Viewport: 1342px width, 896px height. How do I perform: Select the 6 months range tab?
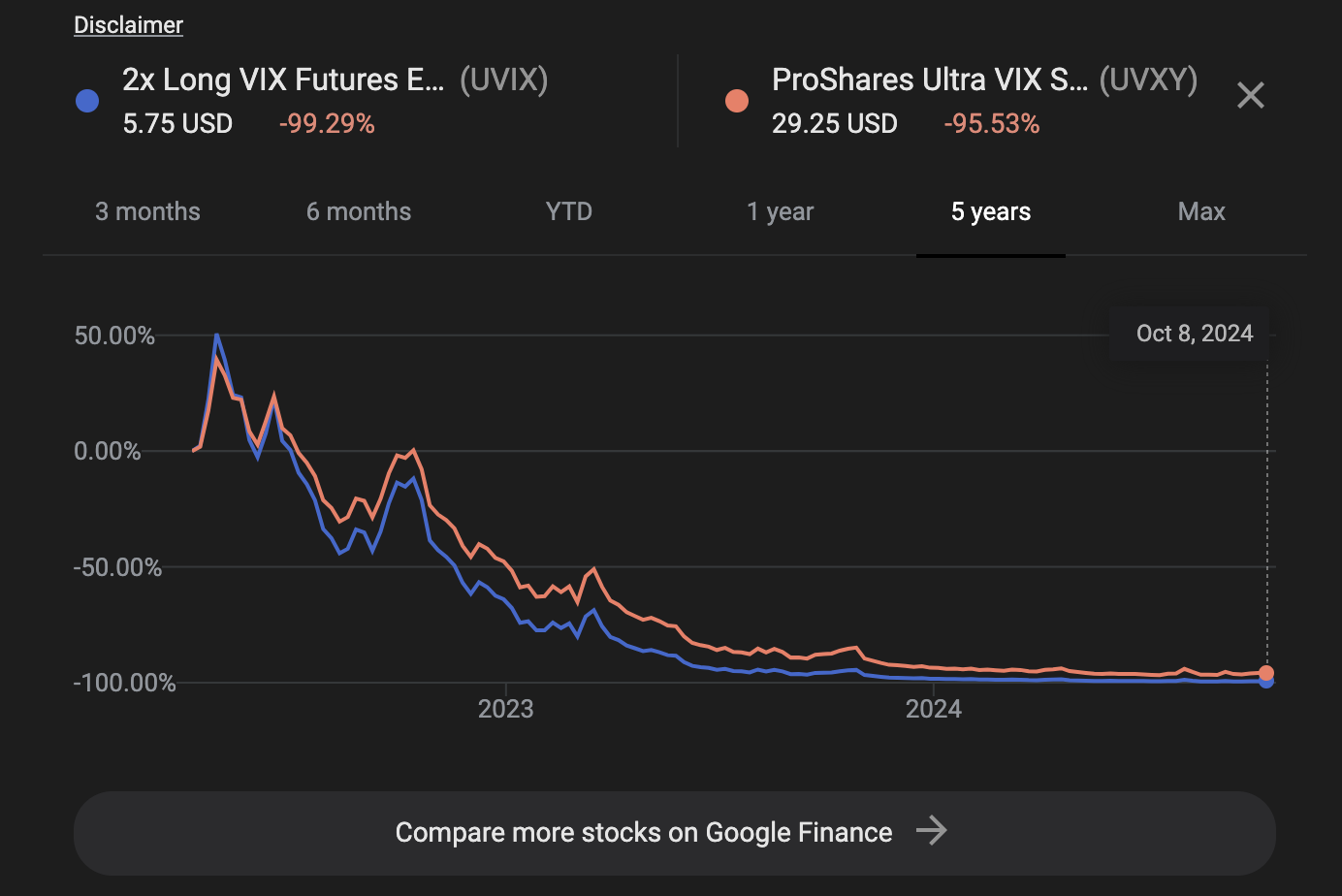(x=359, y=211)
